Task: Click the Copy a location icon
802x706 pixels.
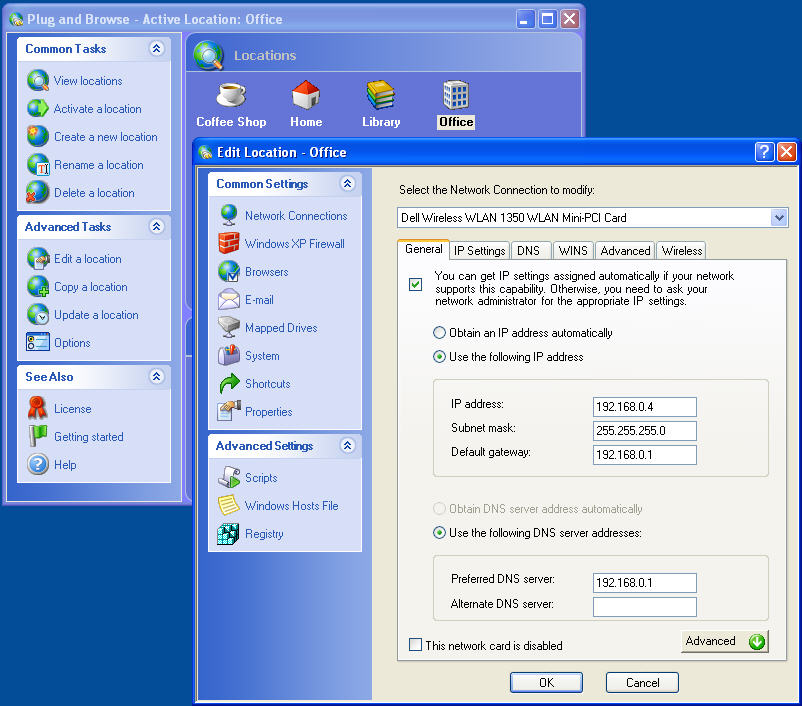Action: [x=38, y=286]
